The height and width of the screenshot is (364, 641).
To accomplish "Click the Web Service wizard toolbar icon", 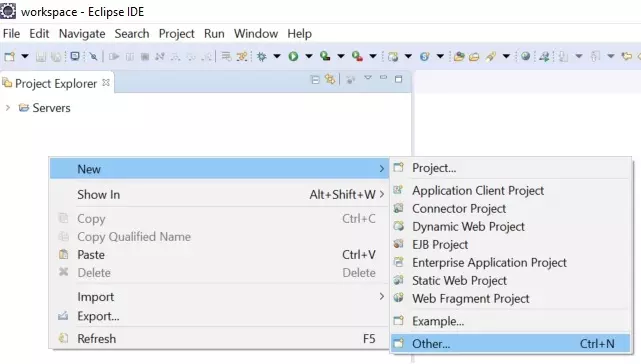I will [424, 56].
